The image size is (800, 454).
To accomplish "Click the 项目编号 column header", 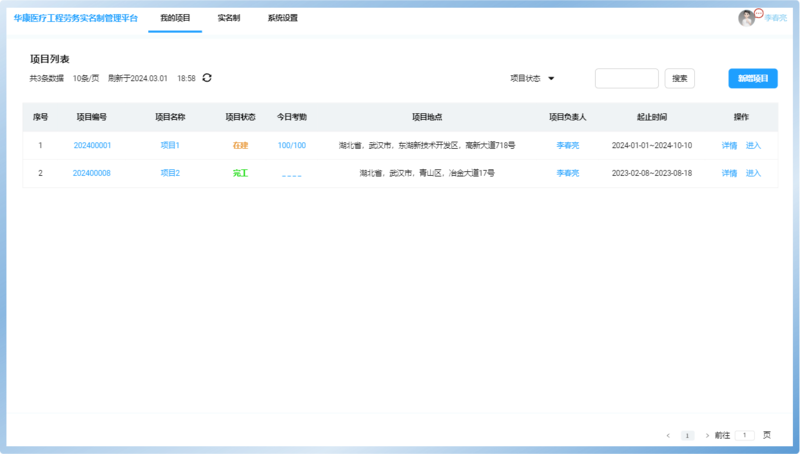I will 92,117.
